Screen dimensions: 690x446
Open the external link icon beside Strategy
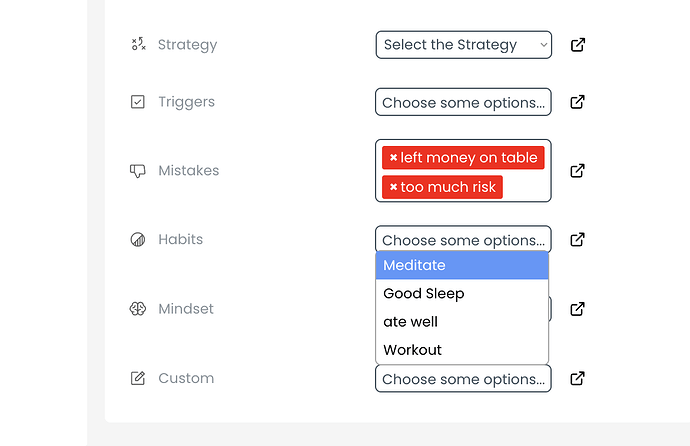(x=577, y=45)
